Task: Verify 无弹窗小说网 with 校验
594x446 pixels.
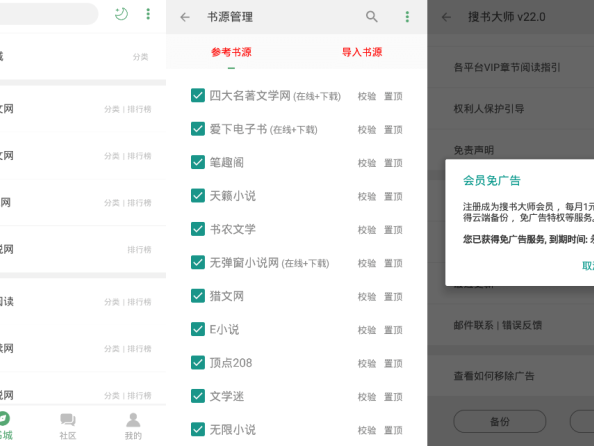Action: (367, 263)
